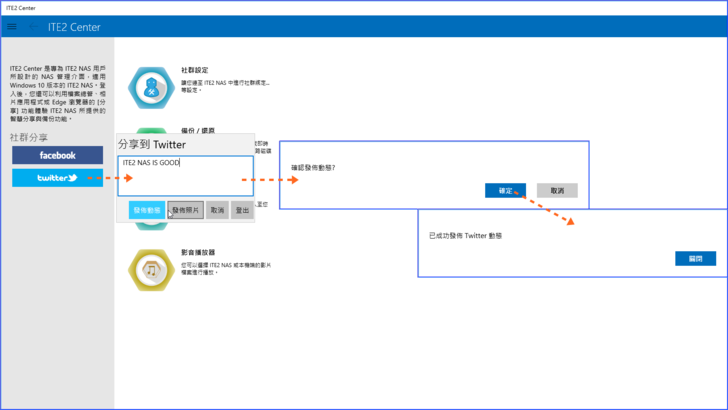Click the 確認發佈動態? prompt text
Screen dimensions: 728x410
click(313, 168)
